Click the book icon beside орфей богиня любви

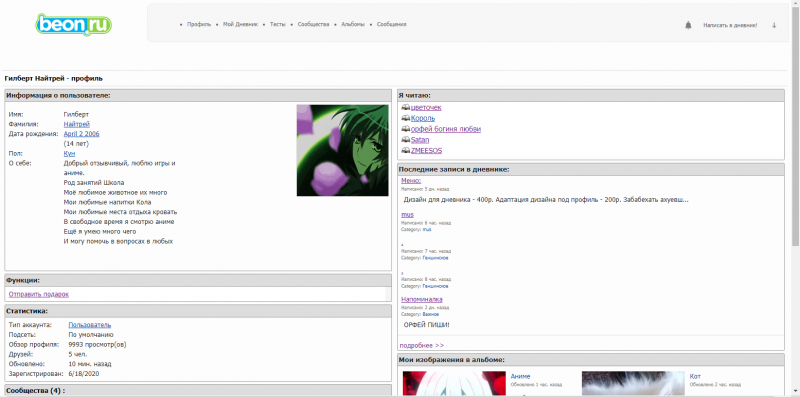click(406, 129)
